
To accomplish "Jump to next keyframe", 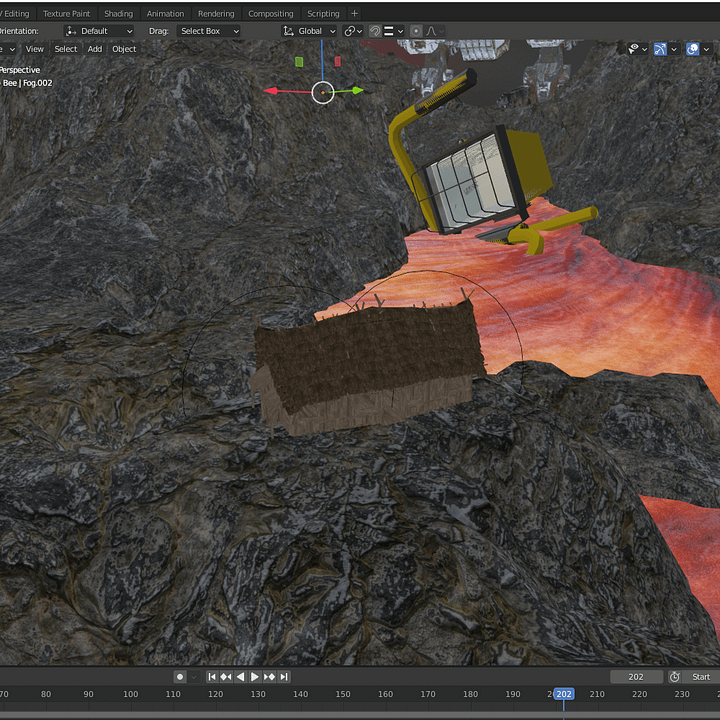I will (x=269, y=676).
